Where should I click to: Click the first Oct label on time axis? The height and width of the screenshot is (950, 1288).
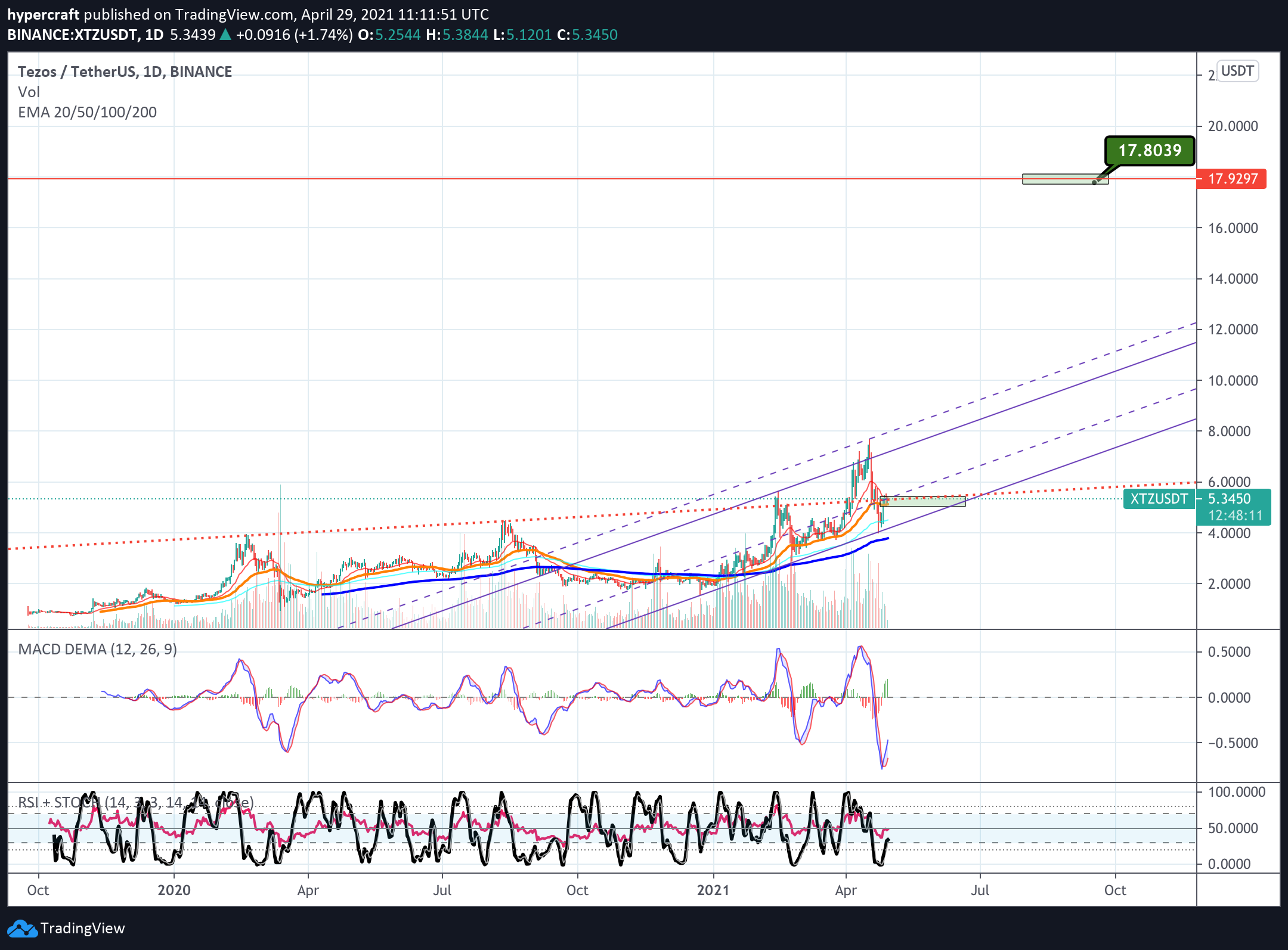(x=38, y=890)
